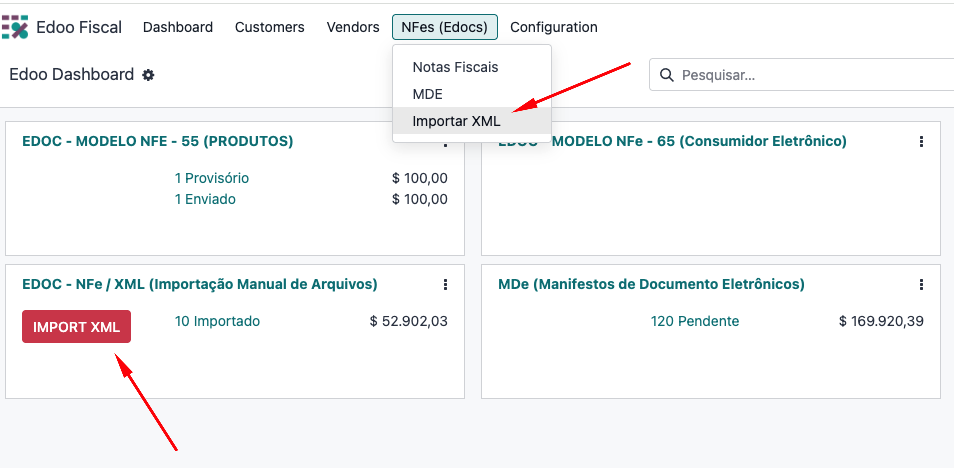Open NFe / XML Importação Manual card title
Image resolution: width=954 pixels, height=468 pixels.
[200, 284]
